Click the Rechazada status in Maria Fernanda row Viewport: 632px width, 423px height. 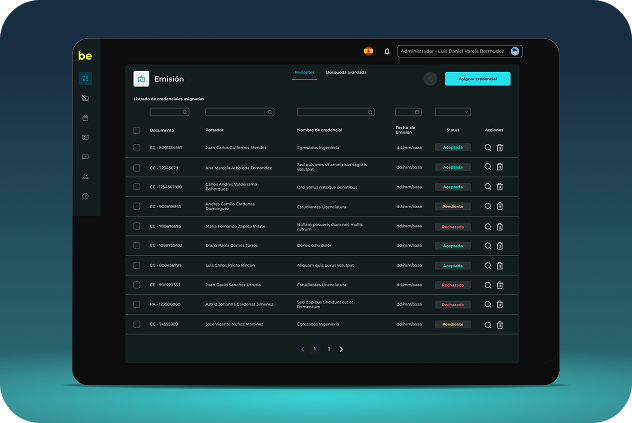coord(453,227)
